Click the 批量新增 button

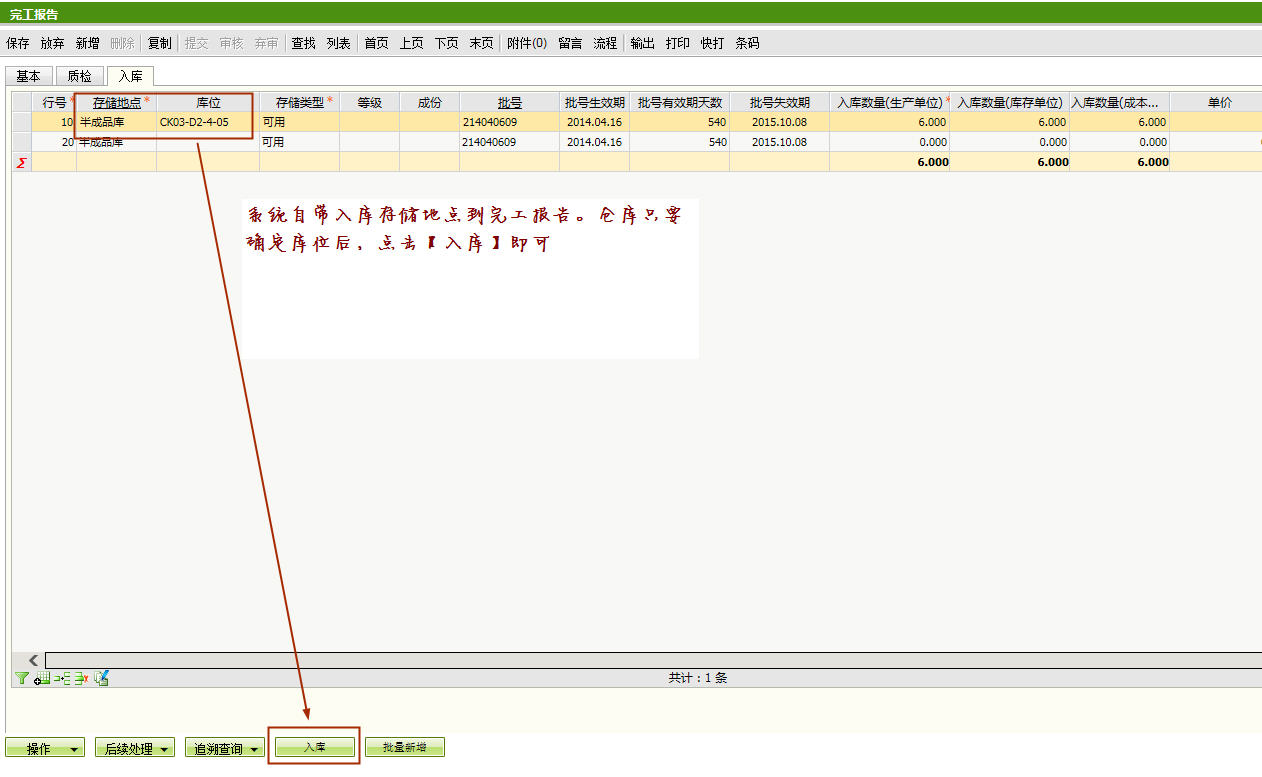(x=404, y=748)
